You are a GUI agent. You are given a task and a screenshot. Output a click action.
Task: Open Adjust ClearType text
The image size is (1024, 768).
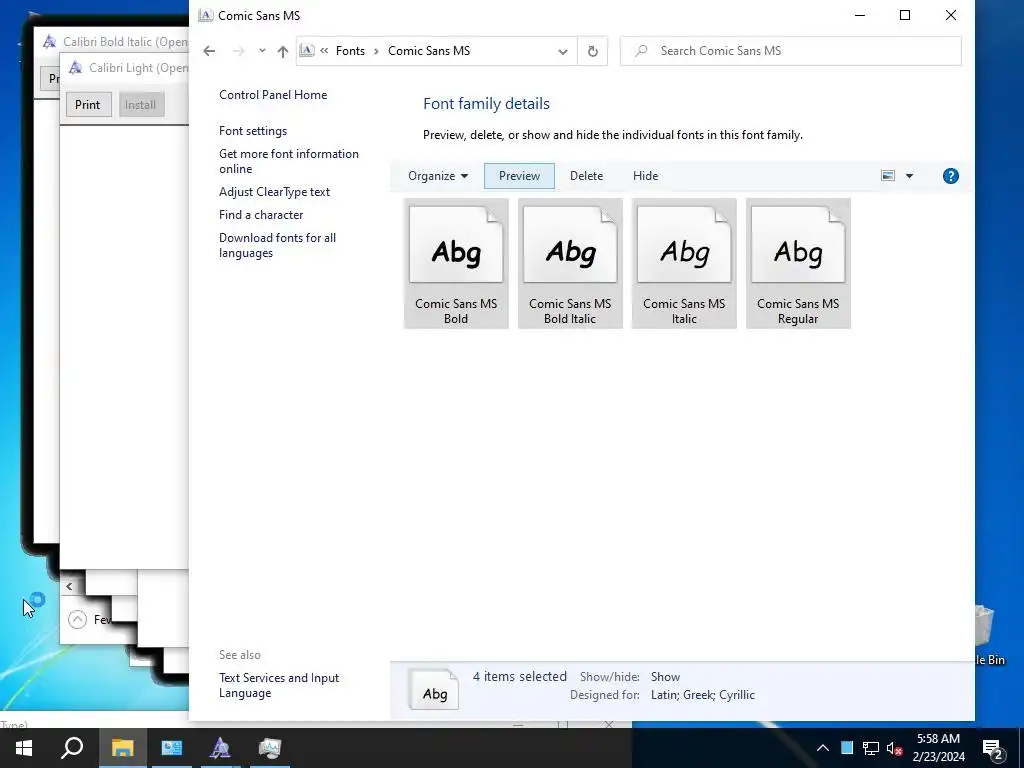(x=274, y=192)
